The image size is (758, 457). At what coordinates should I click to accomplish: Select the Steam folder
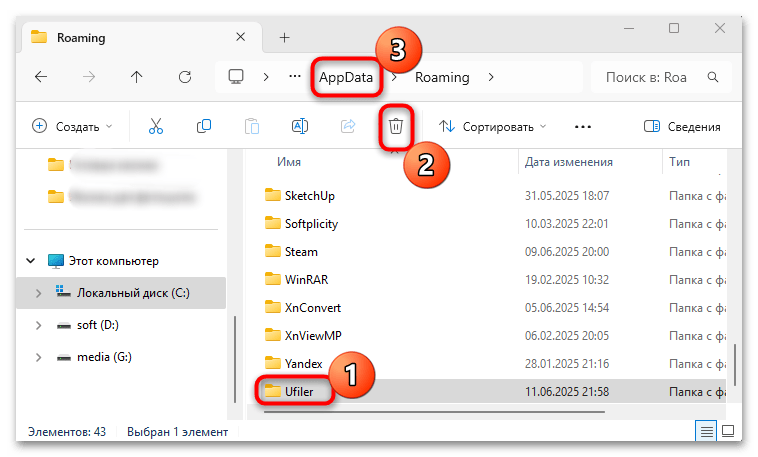point(301,252)
